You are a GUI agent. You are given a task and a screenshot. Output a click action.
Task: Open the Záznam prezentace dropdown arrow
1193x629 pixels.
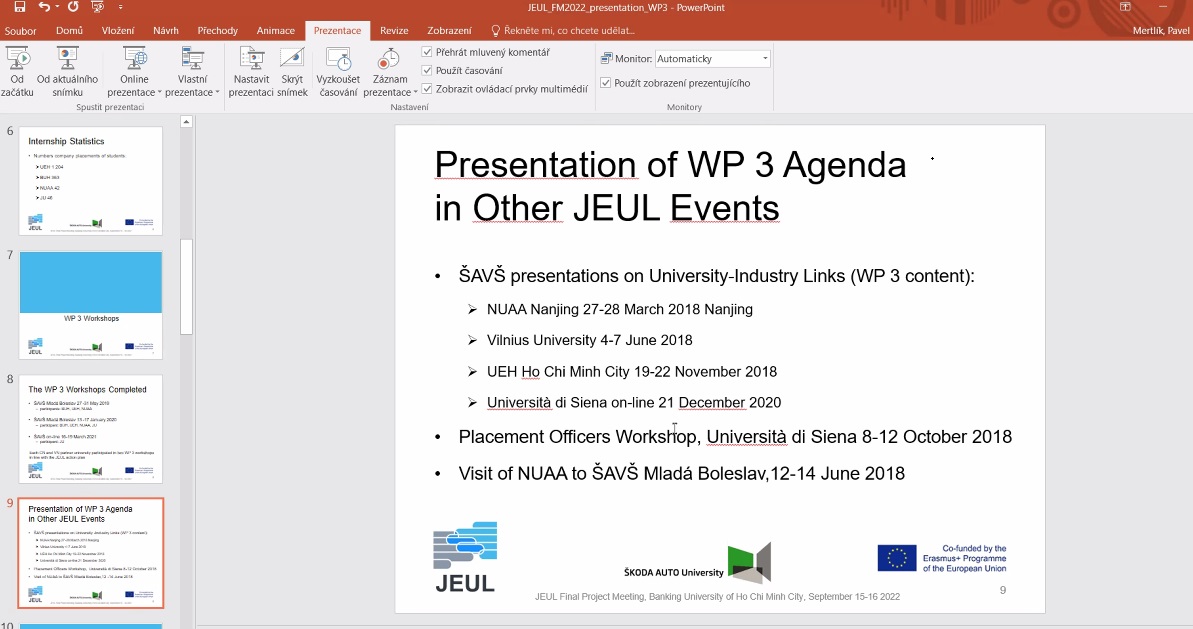click(415, 92)
